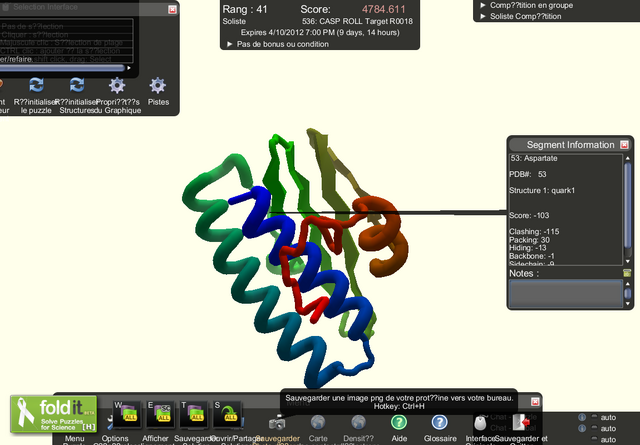The width and height of the screenshot is (640, 445).
Task: Click the Sauvegarder et Quitter door icon
Action: (x=521, y=423)
